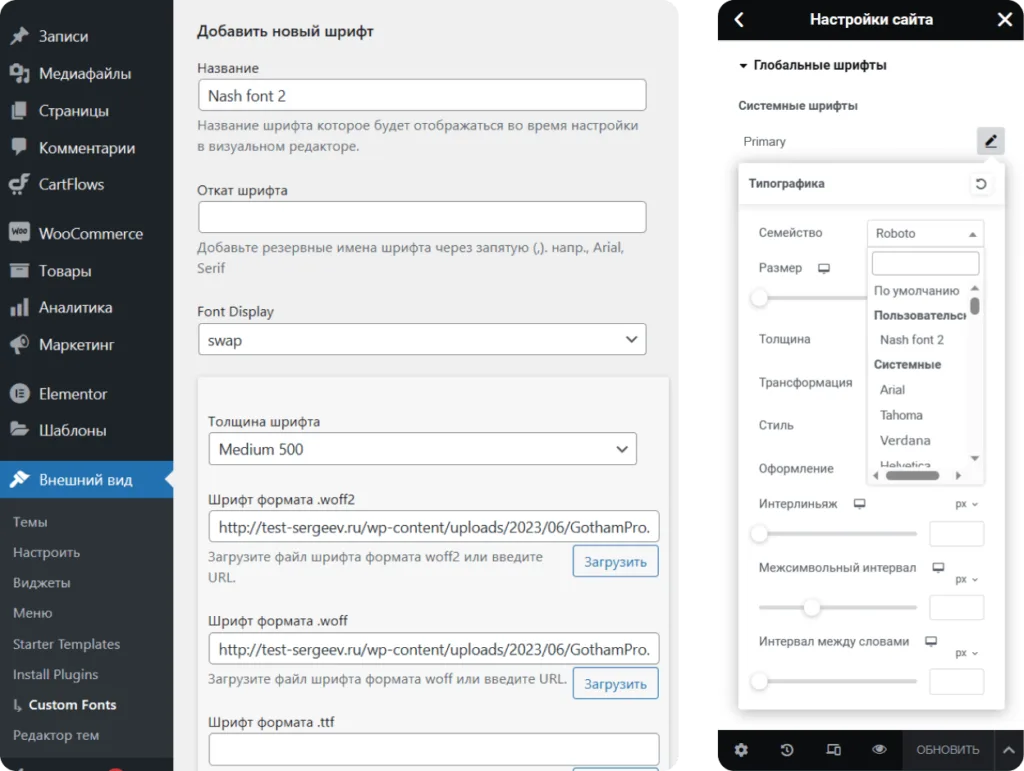This screenshot has height=771, width=1024.
Task: Open settings gear icon in bottom bar
Action: (741, 749)
